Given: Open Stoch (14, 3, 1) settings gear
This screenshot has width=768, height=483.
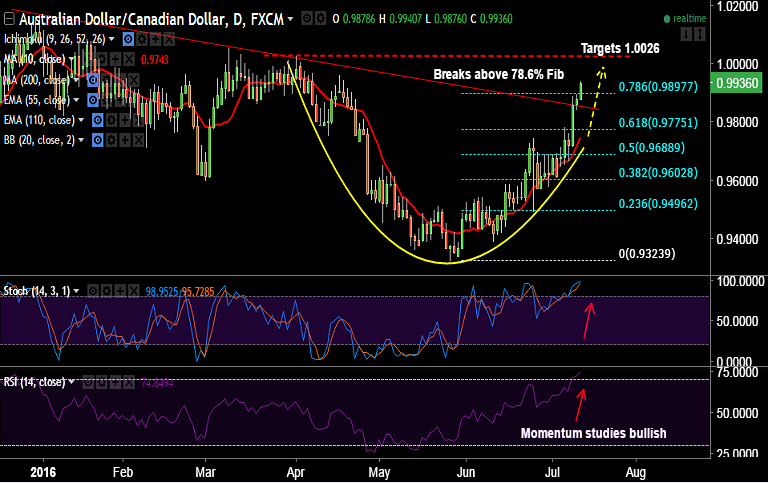Looking at the screenshot, I should click(106, 291).
